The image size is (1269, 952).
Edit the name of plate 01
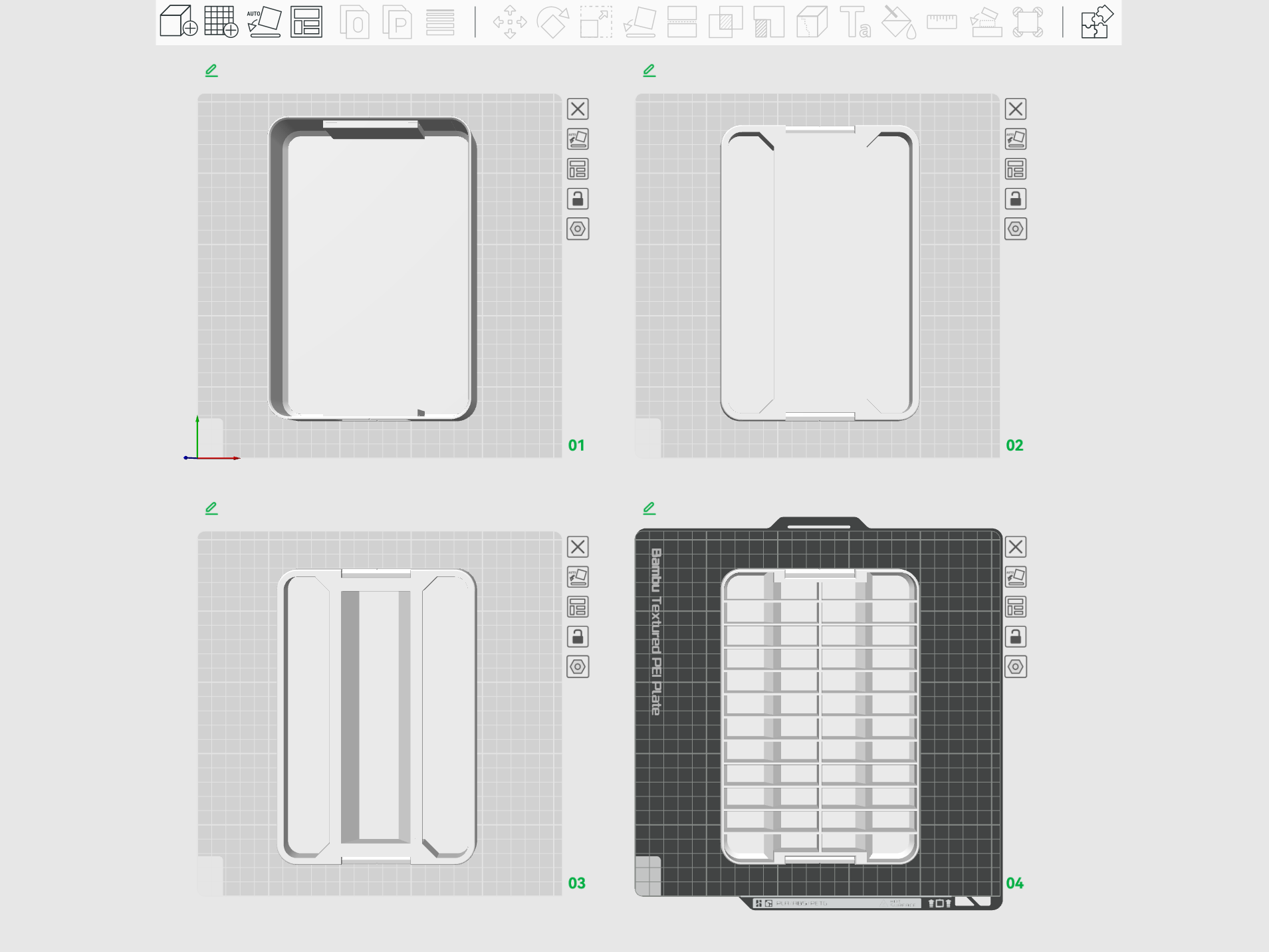(211, 70)
